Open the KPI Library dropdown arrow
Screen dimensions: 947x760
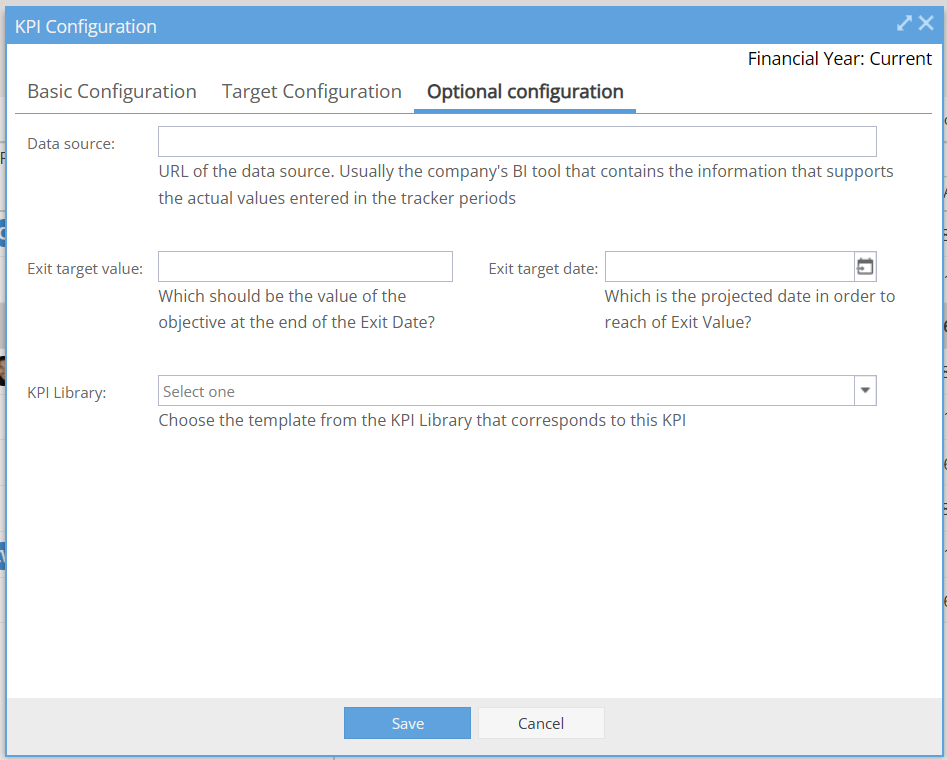(x=865, y=390)
